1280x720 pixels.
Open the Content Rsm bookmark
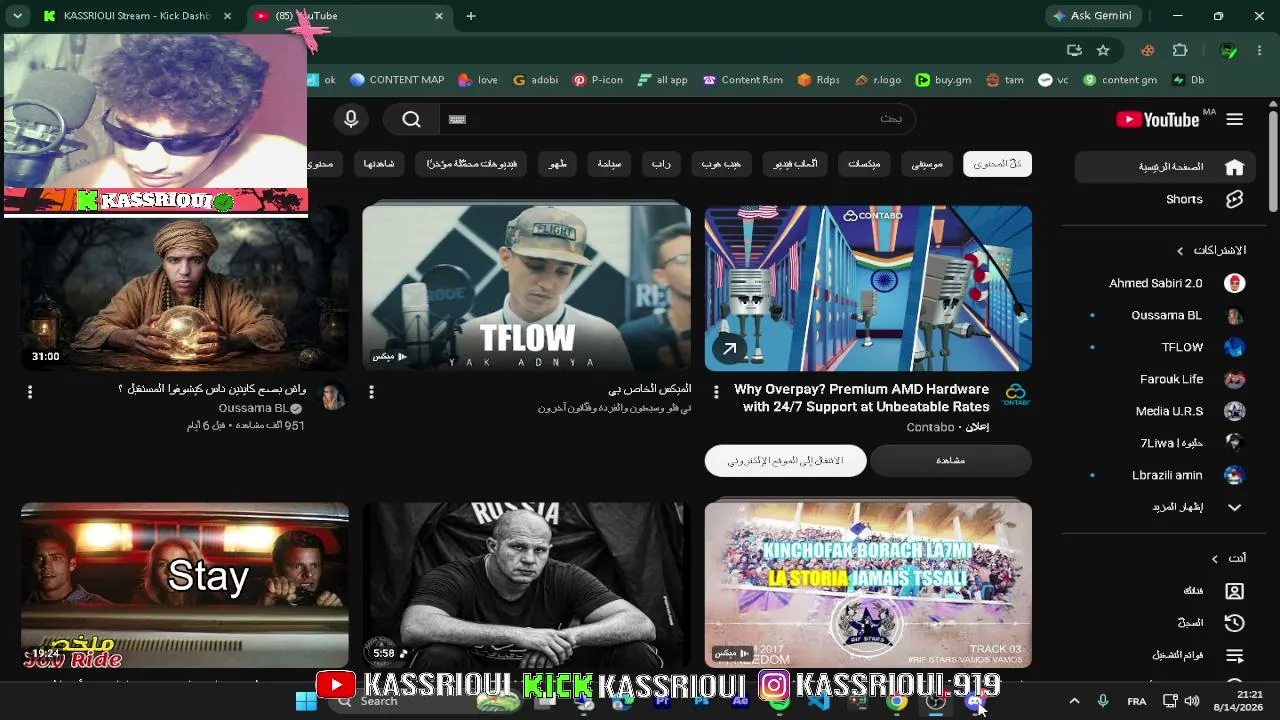click(742, 80)
